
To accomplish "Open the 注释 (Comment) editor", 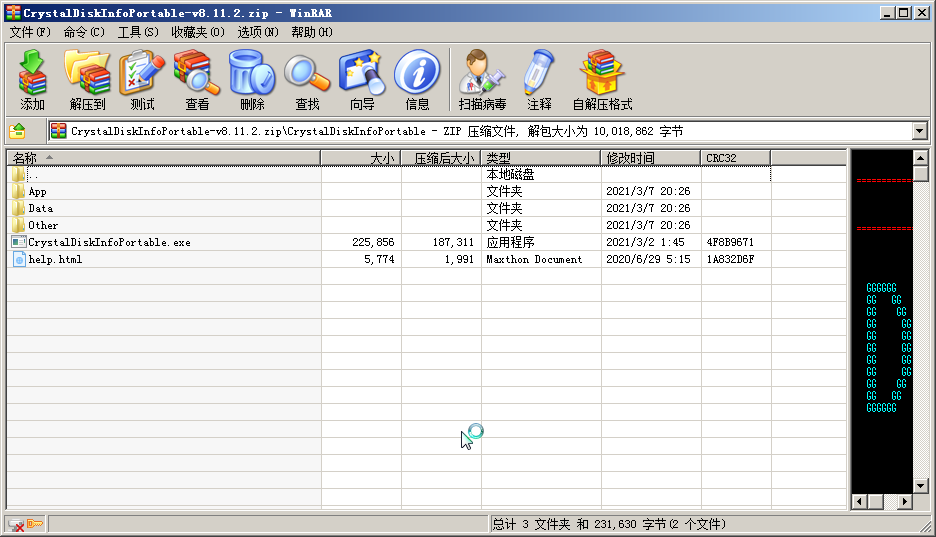I will 539,80.
